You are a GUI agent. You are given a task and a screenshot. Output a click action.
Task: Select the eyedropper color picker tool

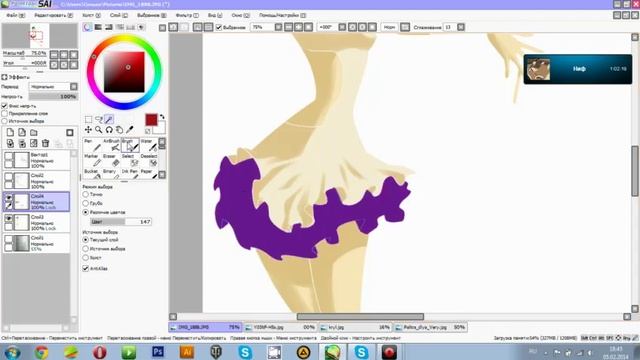pyautogui.click(x=130, y=130)
